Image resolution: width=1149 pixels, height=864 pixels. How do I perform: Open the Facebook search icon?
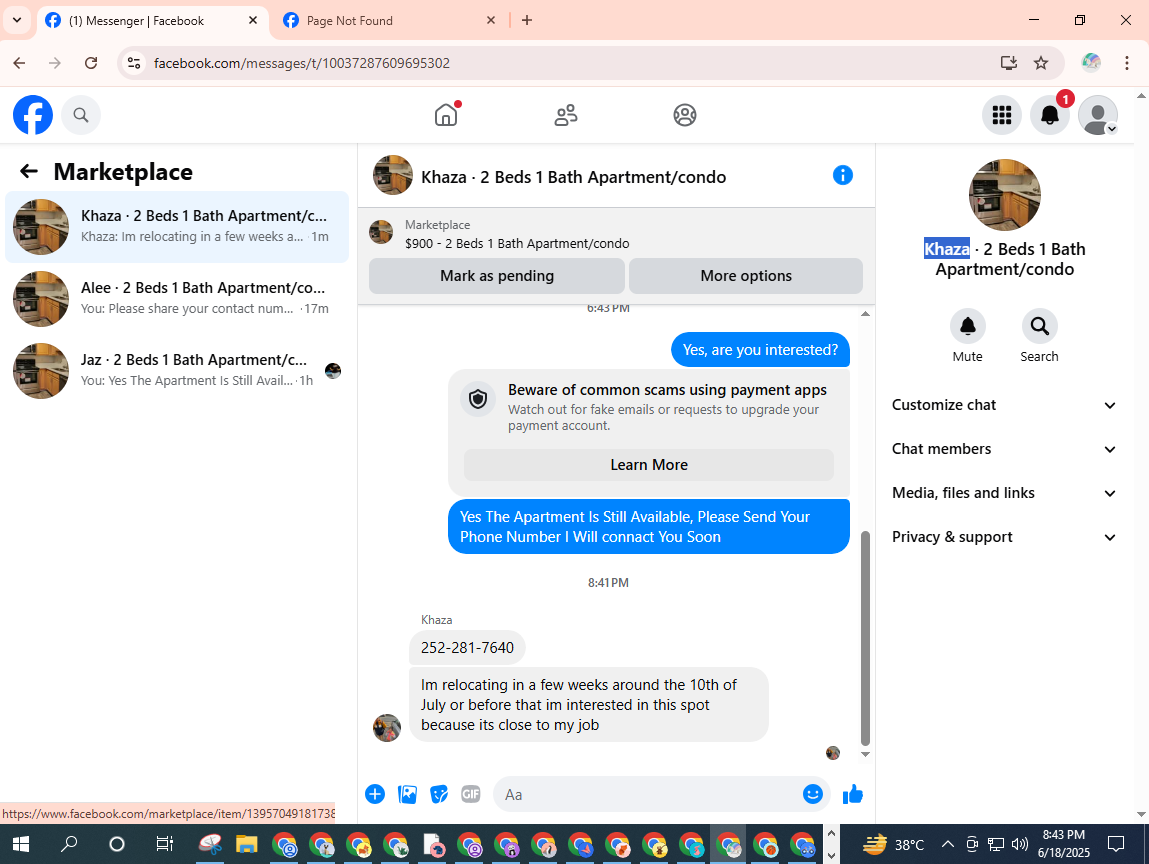[x=81, y=115]
